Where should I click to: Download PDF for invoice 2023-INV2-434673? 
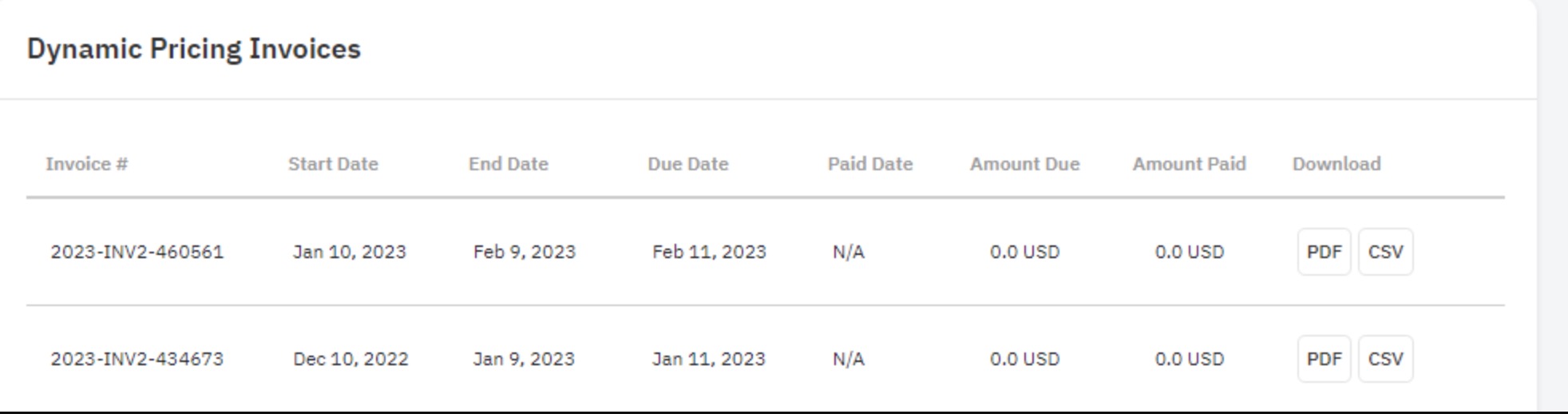1324,359
